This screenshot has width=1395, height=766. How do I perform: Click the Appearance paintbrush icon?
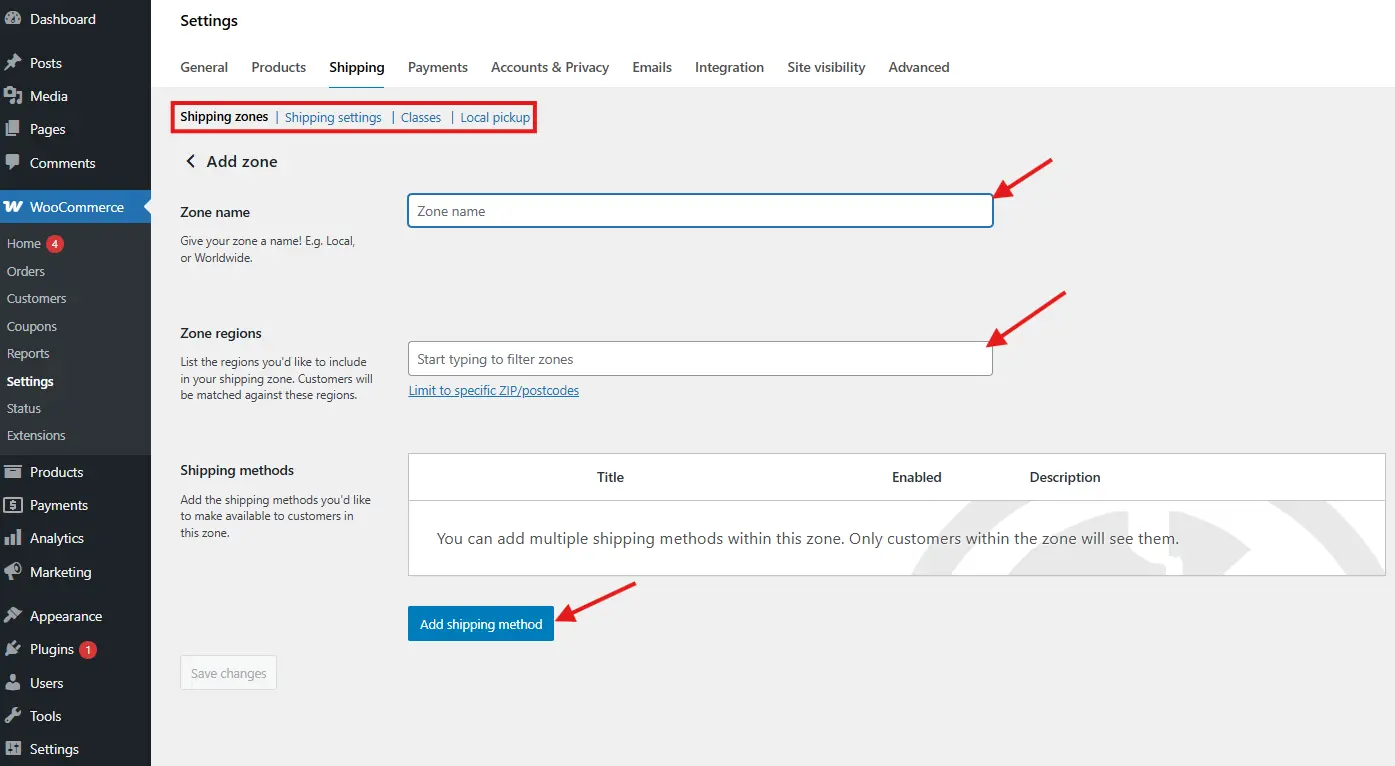pos(13,616)
